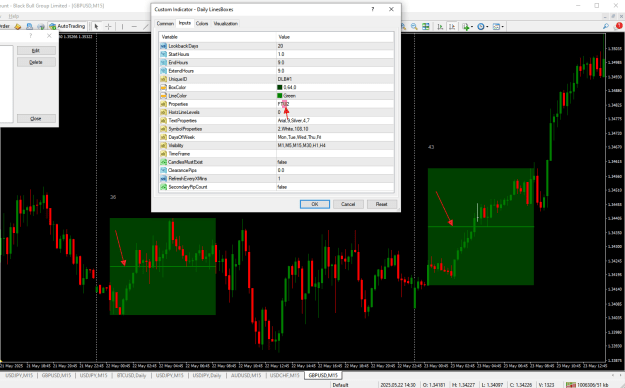Viewport: 625px width, 388px height.
Task: Click the Close button in the left dialog
Action: [36, 118]
